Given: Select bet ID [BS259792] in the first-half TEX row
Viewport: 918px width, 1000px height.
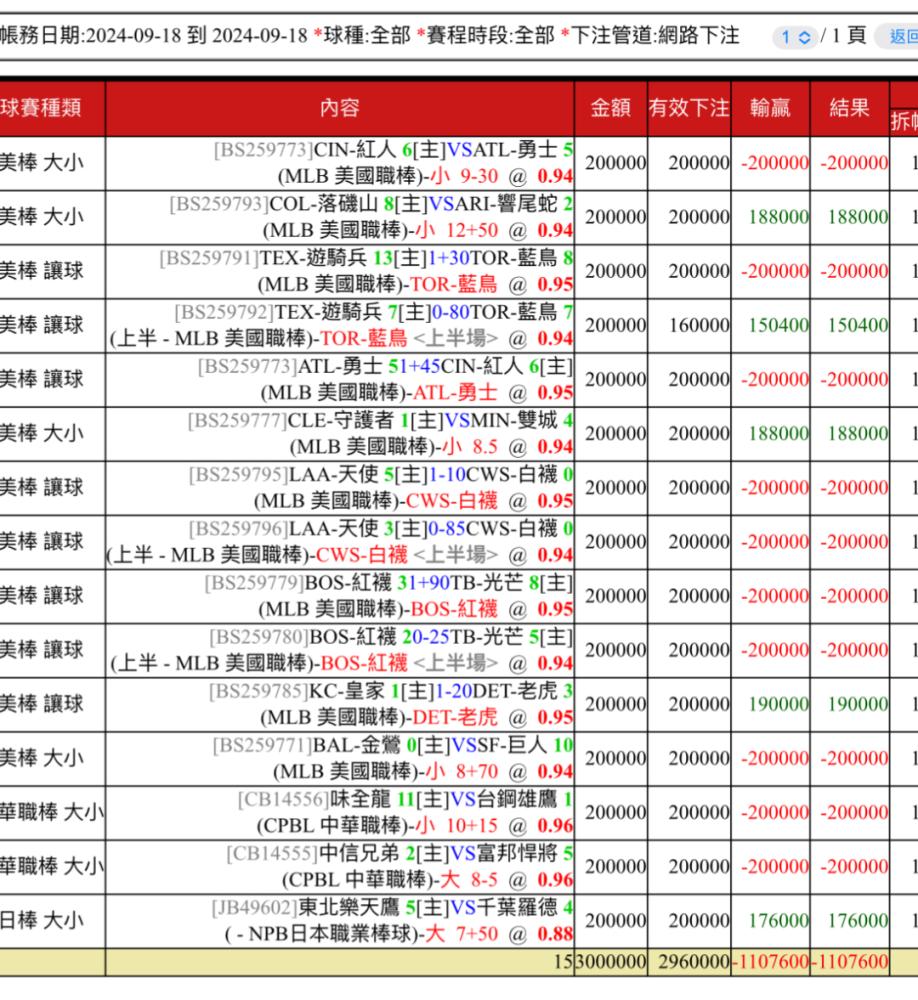Looking at the screenshot, I should point(224,312).
